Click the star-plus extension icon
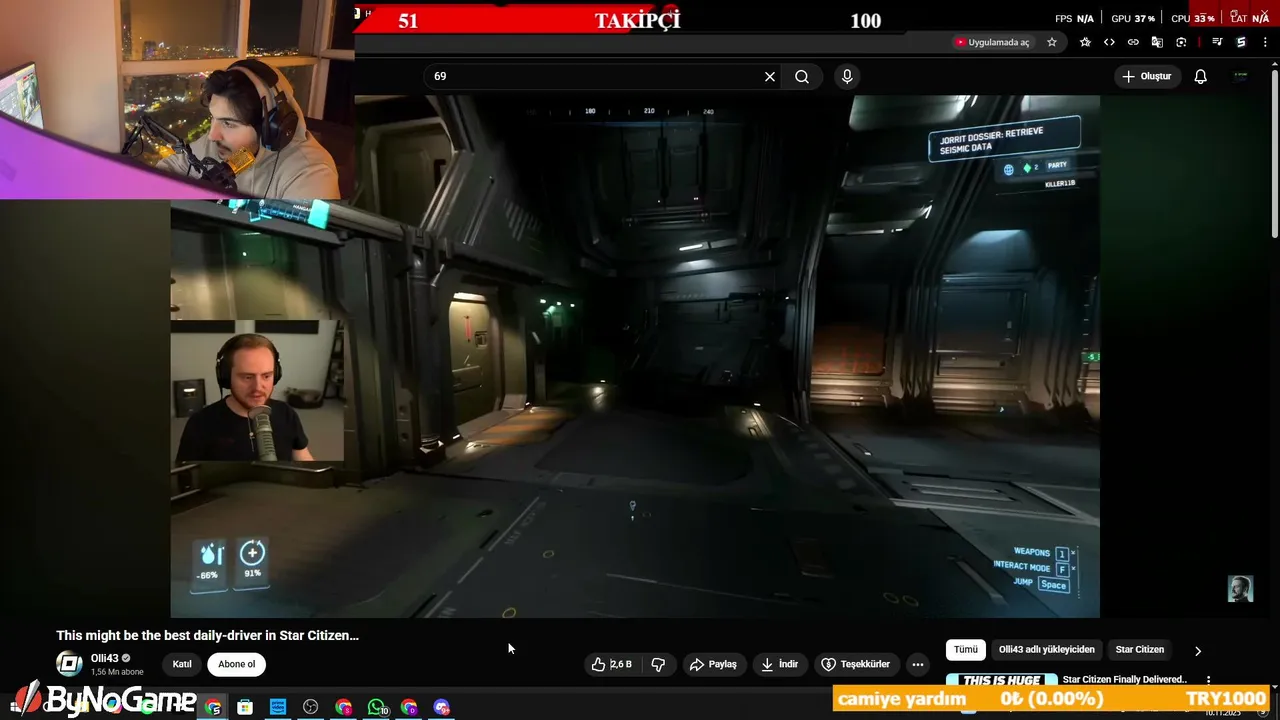This screenshot has width=1280, height=720. (x=1086, y=42)
